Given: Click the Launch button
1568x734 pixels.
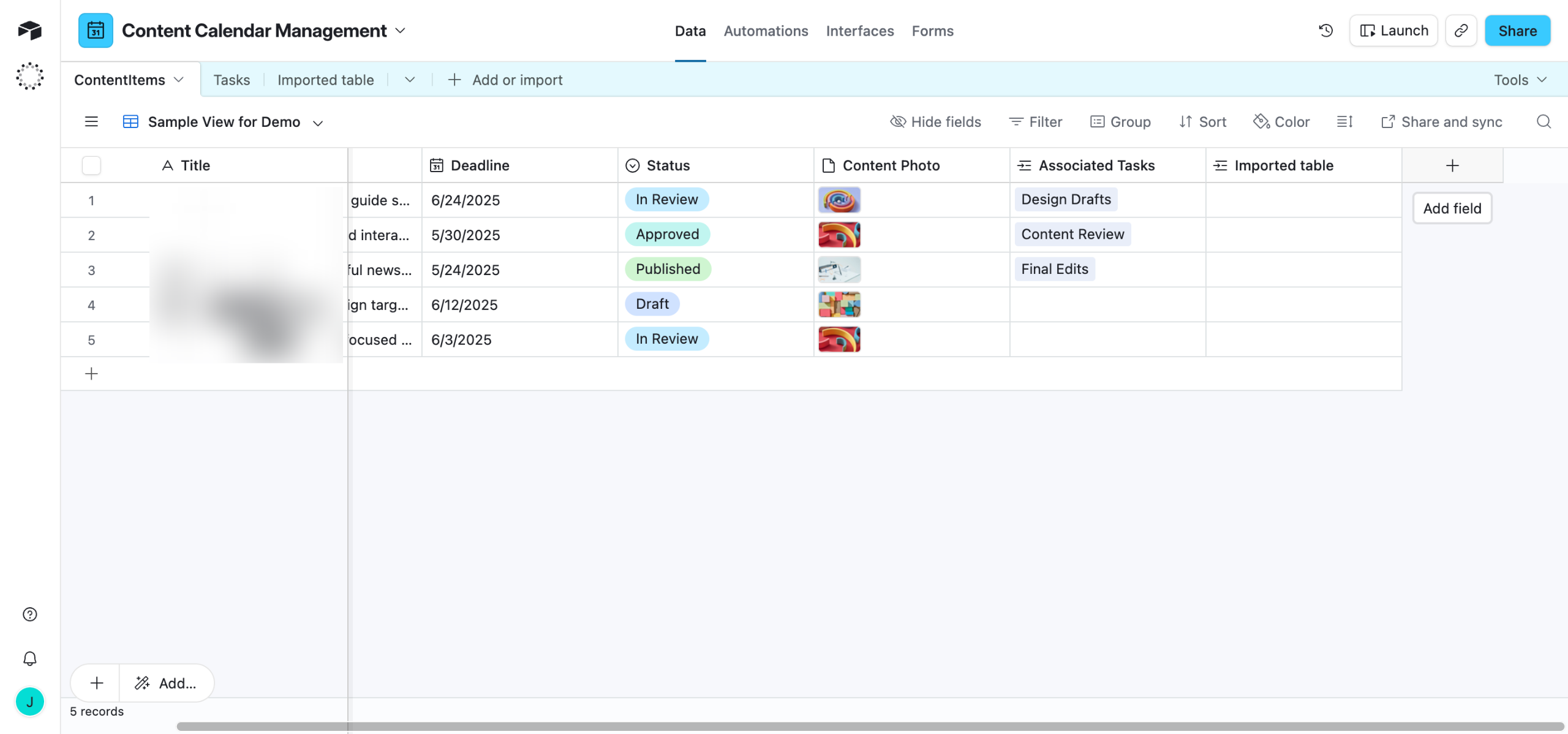Looking at the screenshot, I should click(1393, 31).
